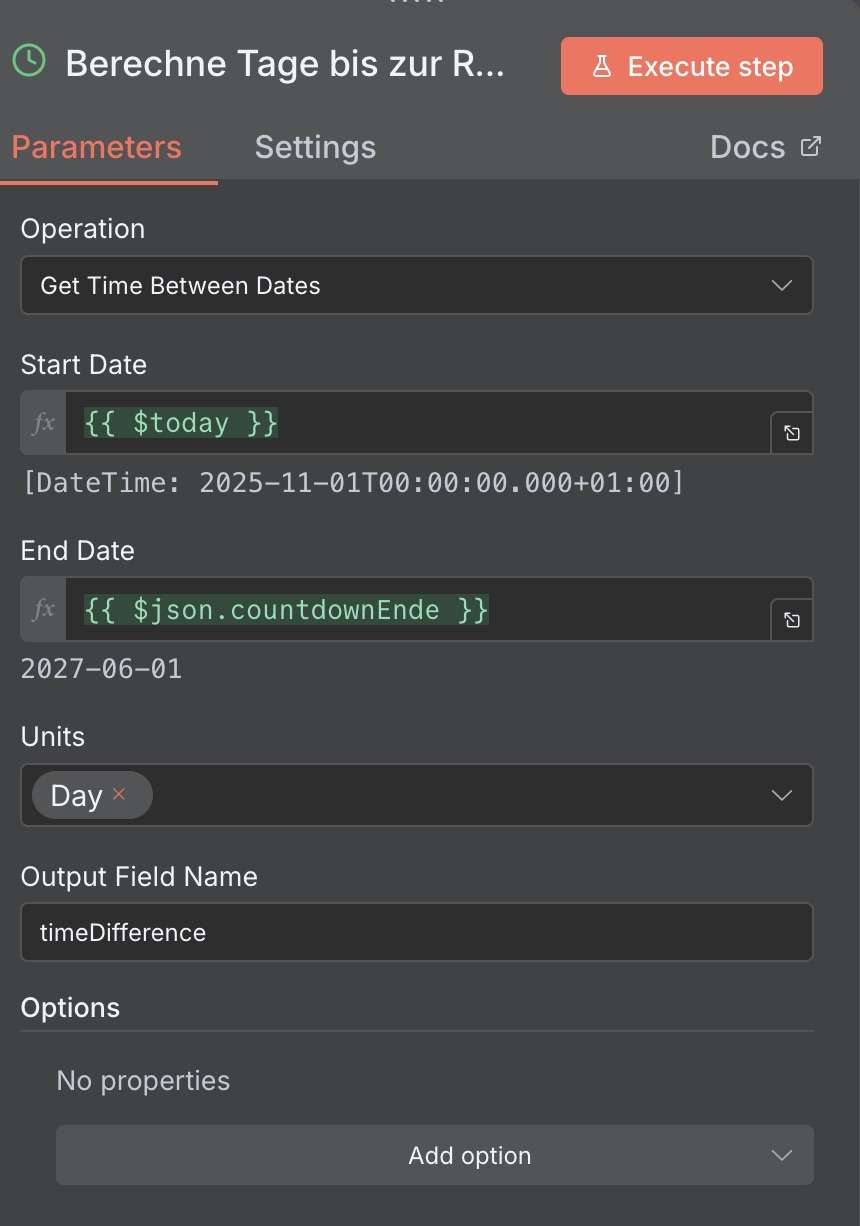
Task: Open the Add option dropdown
Action: click(x=434, y=1156)
